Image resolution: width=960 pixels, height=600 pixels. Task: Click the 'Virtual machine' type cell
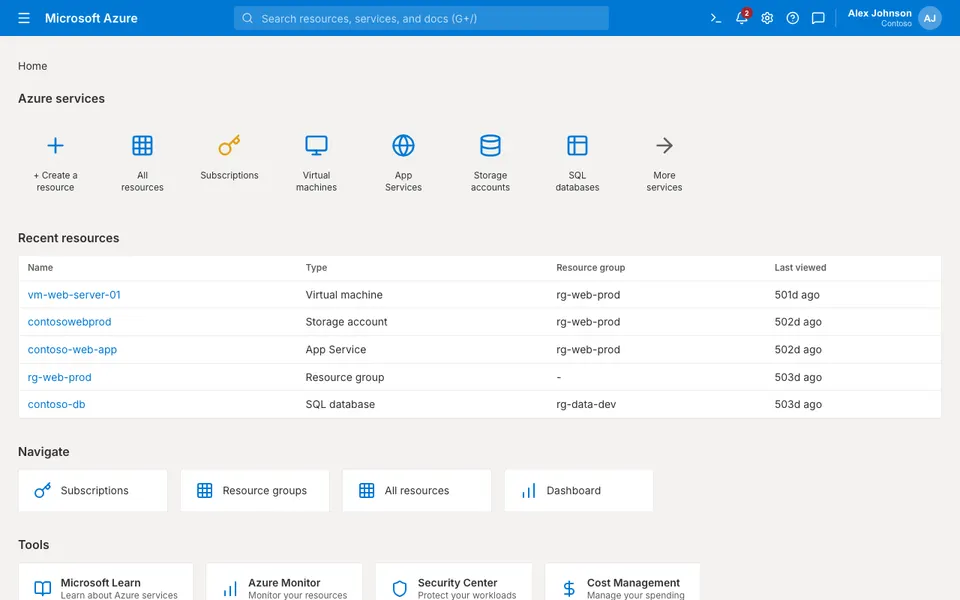(344, 294)
